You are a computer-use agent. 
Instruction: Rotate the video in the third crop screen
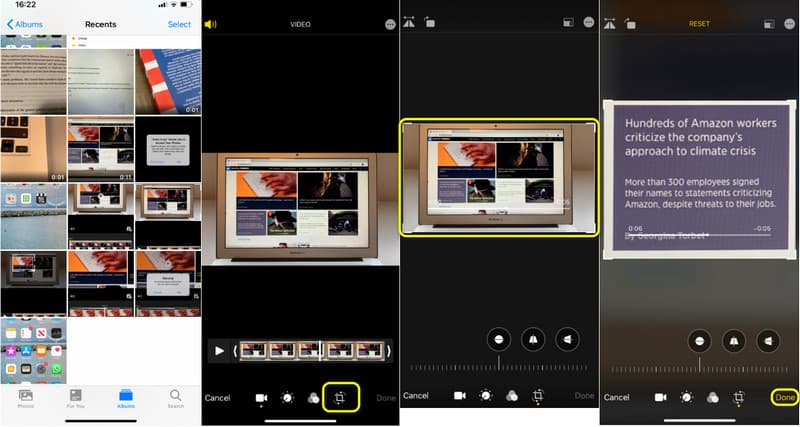[x=430, y=22]
